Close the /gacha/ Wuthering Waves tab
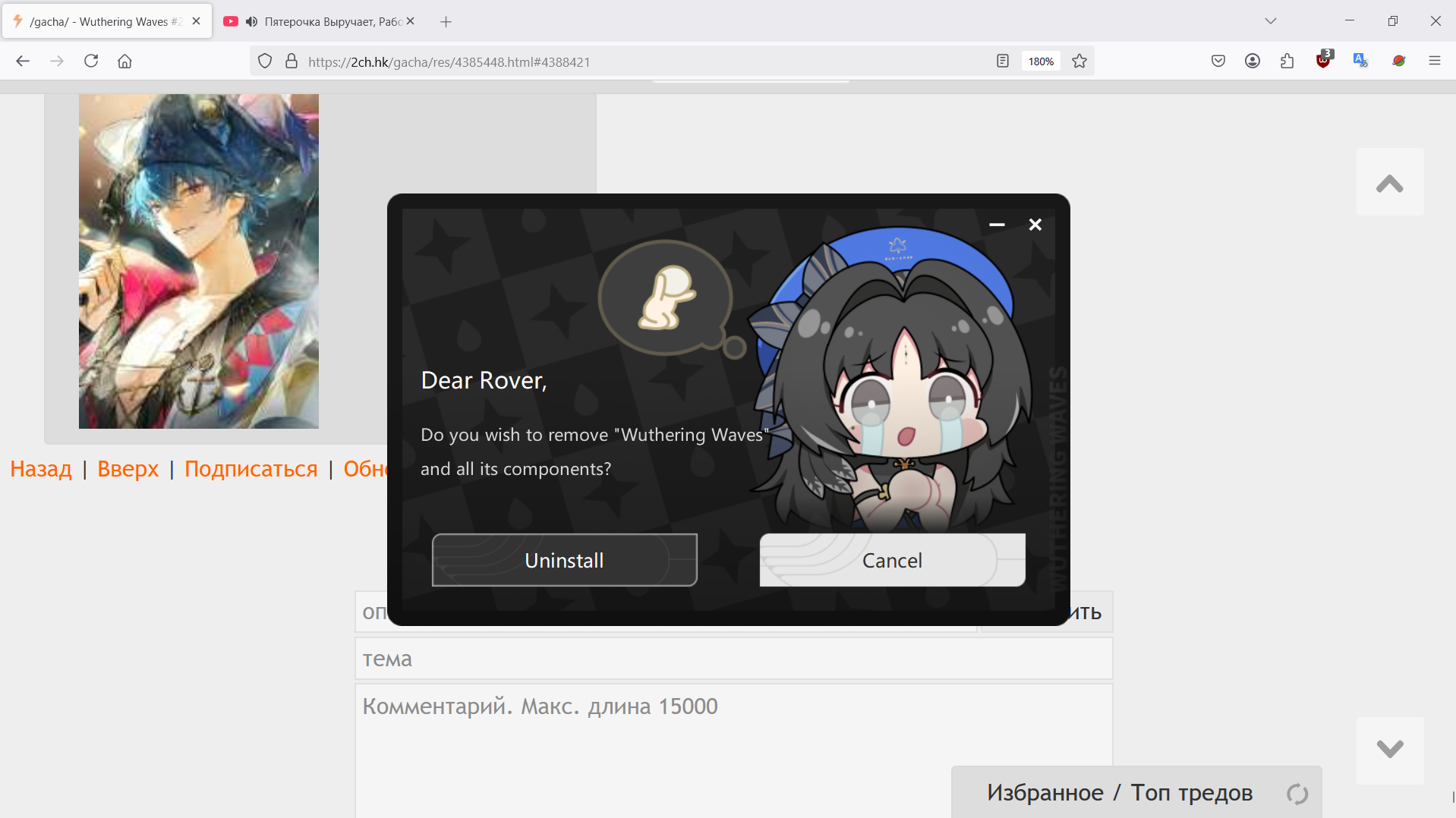This screenshot has width=1456, height=818. 196,21
